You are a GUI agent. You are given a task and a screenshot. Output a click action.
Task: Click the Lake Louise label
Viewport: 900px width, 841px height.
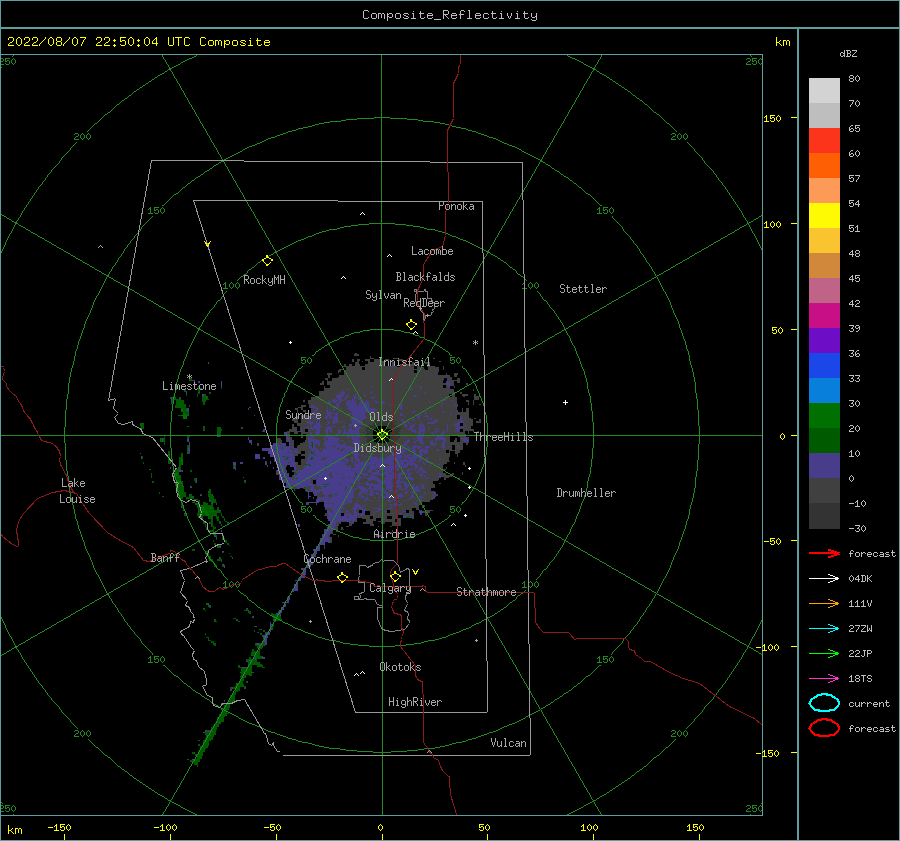(x=77, y=491)
